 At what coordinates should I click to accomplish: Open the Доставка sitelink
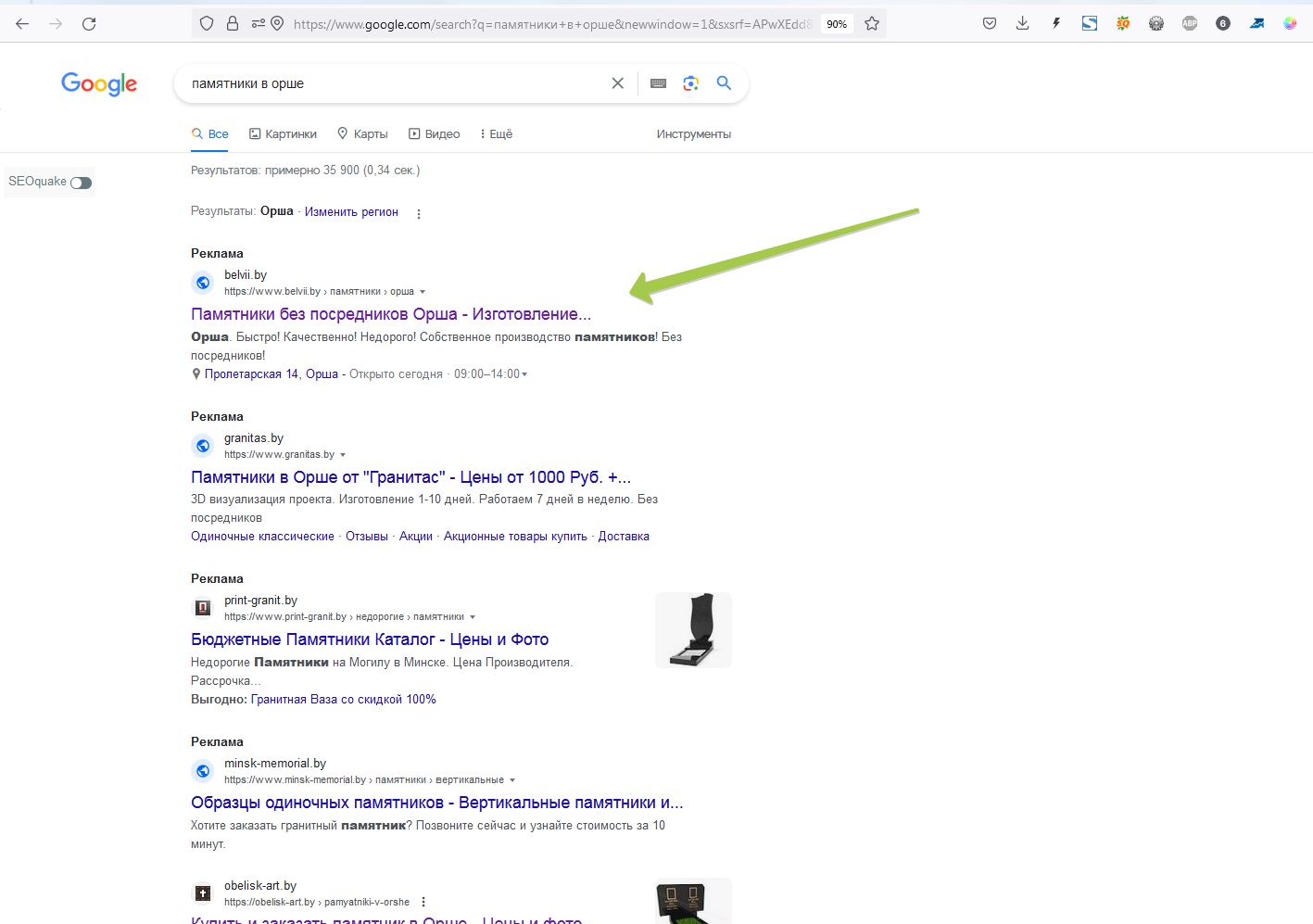(x=624, y=537)
